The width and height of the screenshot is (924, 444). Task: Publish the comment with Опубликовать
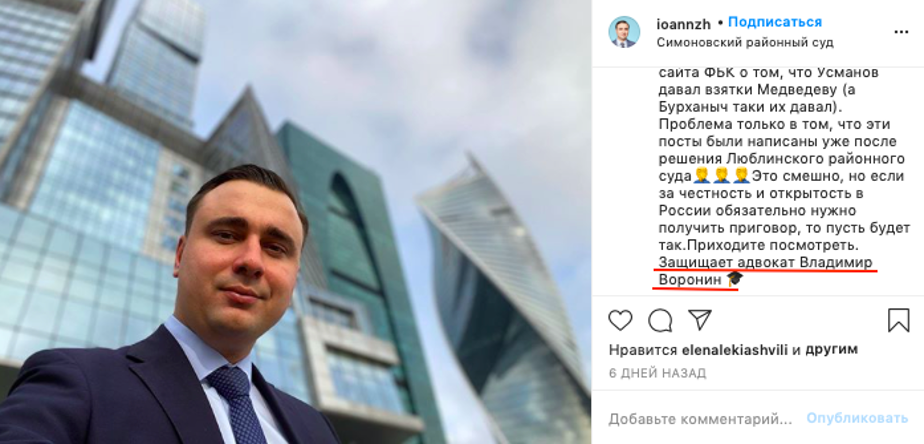857,418
